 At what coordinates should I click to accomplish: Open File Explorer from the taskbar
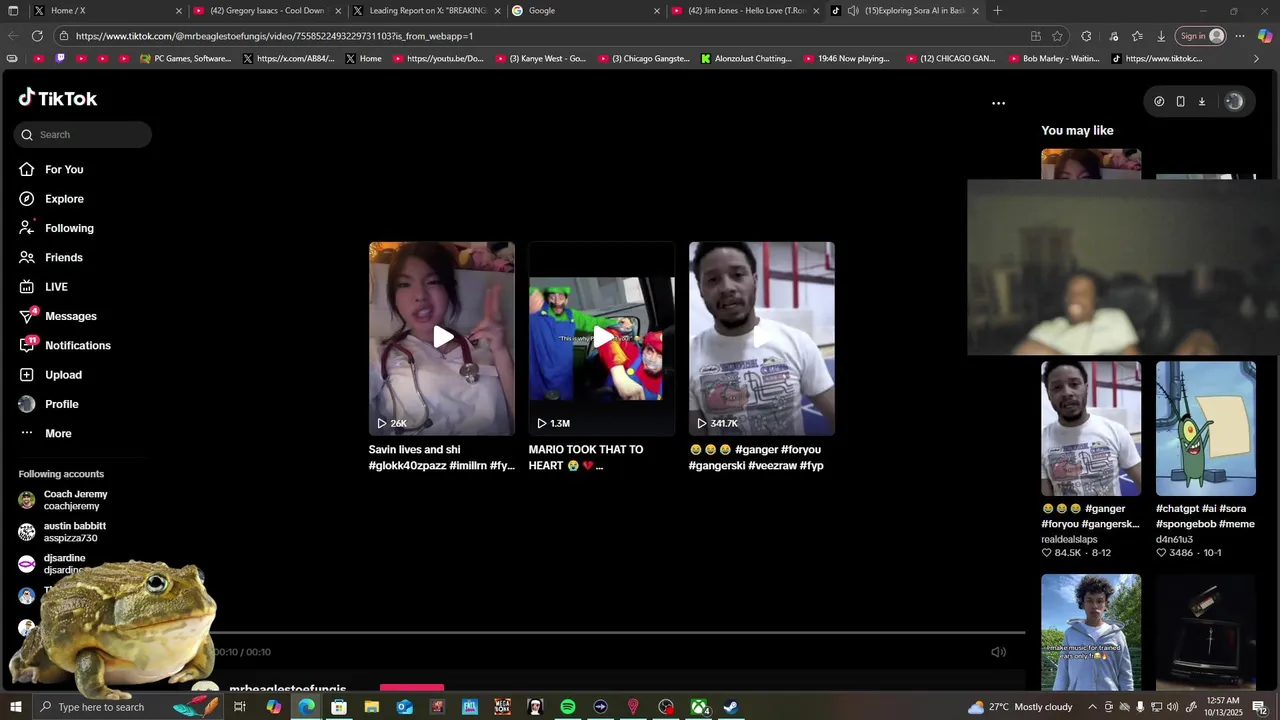pos(371,707)
